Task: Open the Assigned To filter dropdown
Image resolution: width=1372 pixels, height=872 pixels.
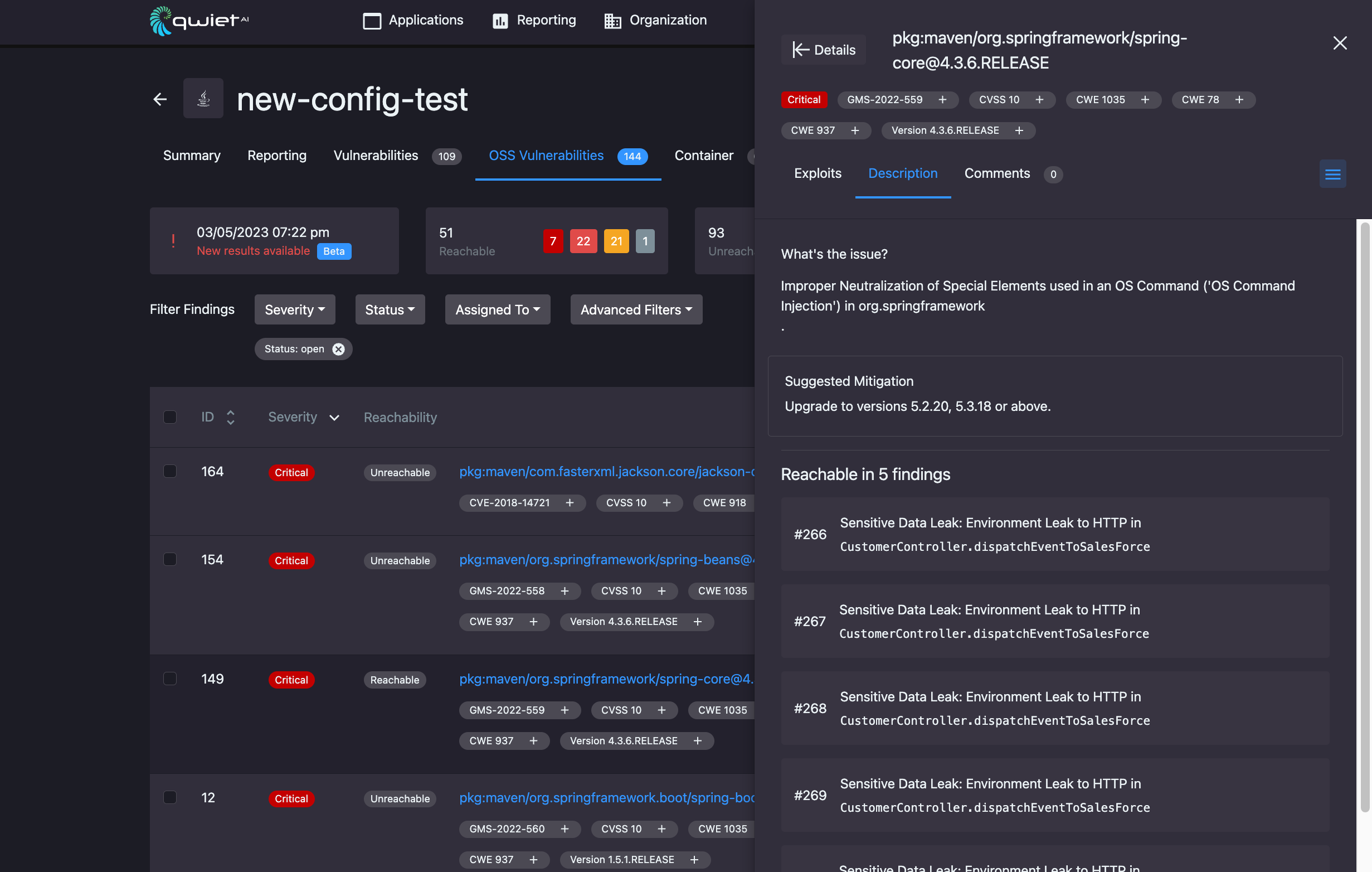Action: pos(498,309)
